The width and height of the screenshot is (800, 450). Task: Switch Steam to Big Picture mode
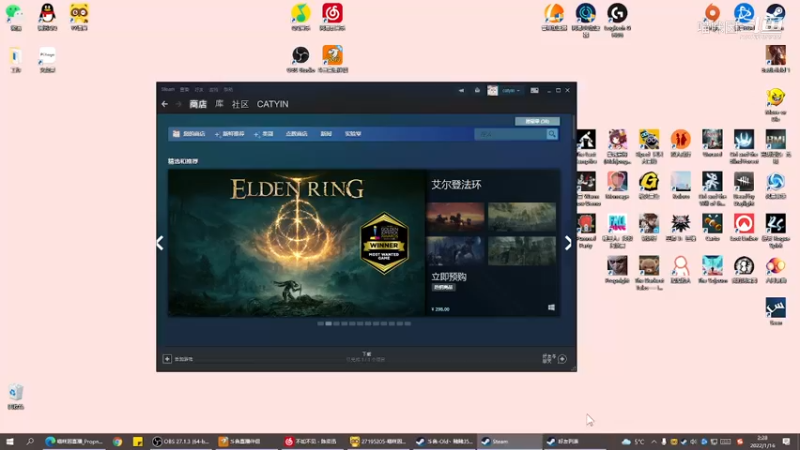[534, 90]
